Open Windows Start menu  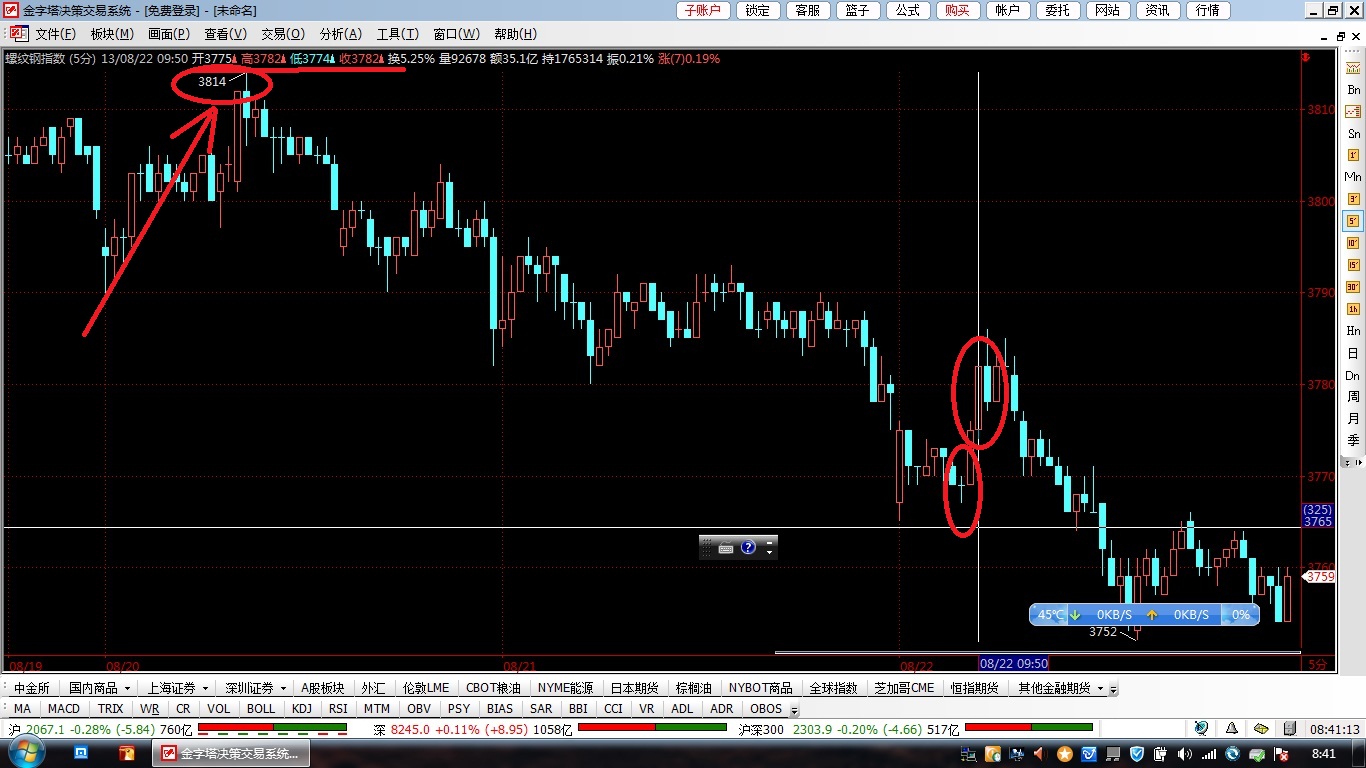click(21, 753)
